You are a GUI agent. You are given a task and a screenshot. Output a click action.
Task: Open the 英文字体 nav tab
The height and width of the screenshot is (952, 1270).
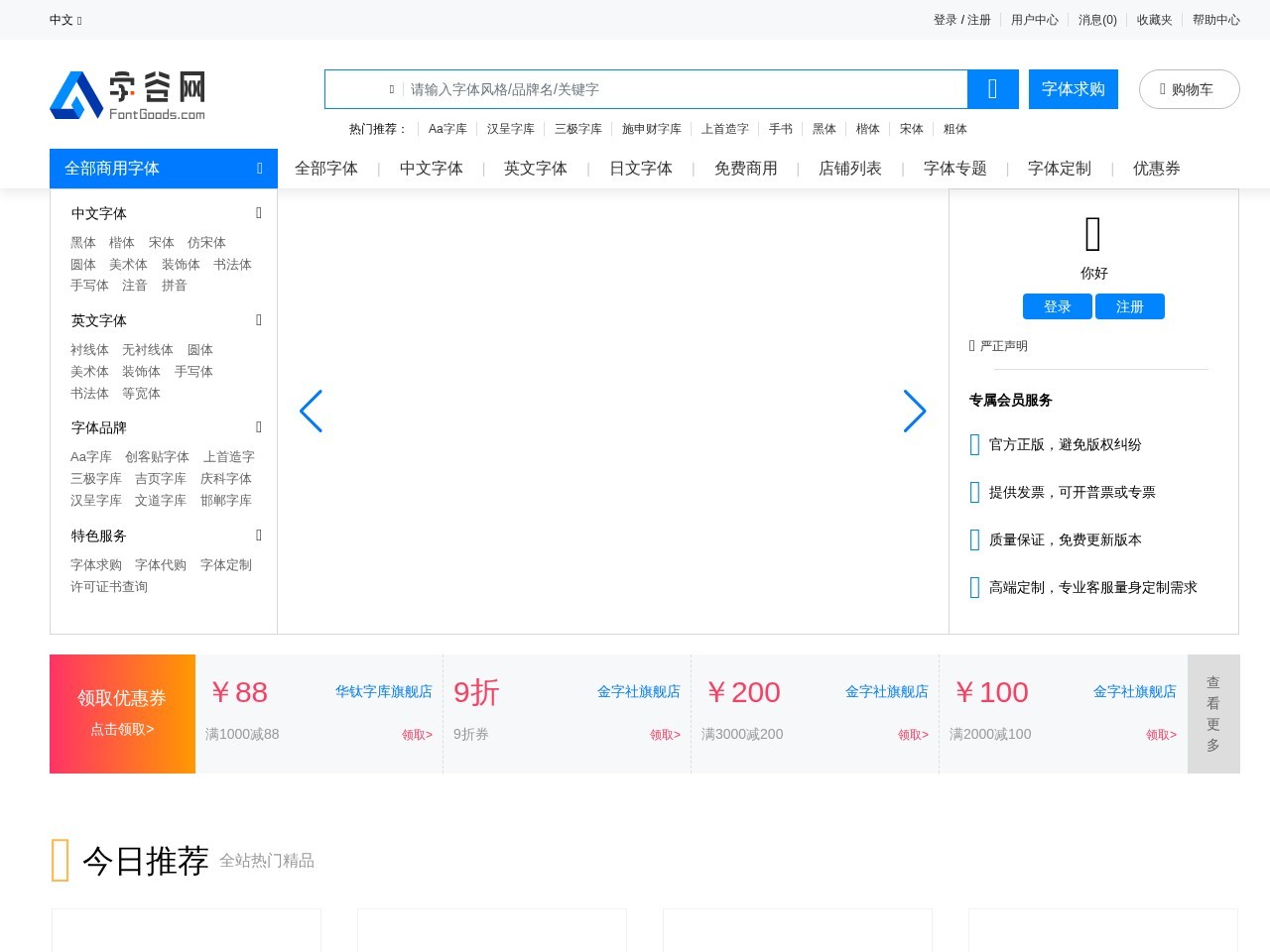(536, 169)
